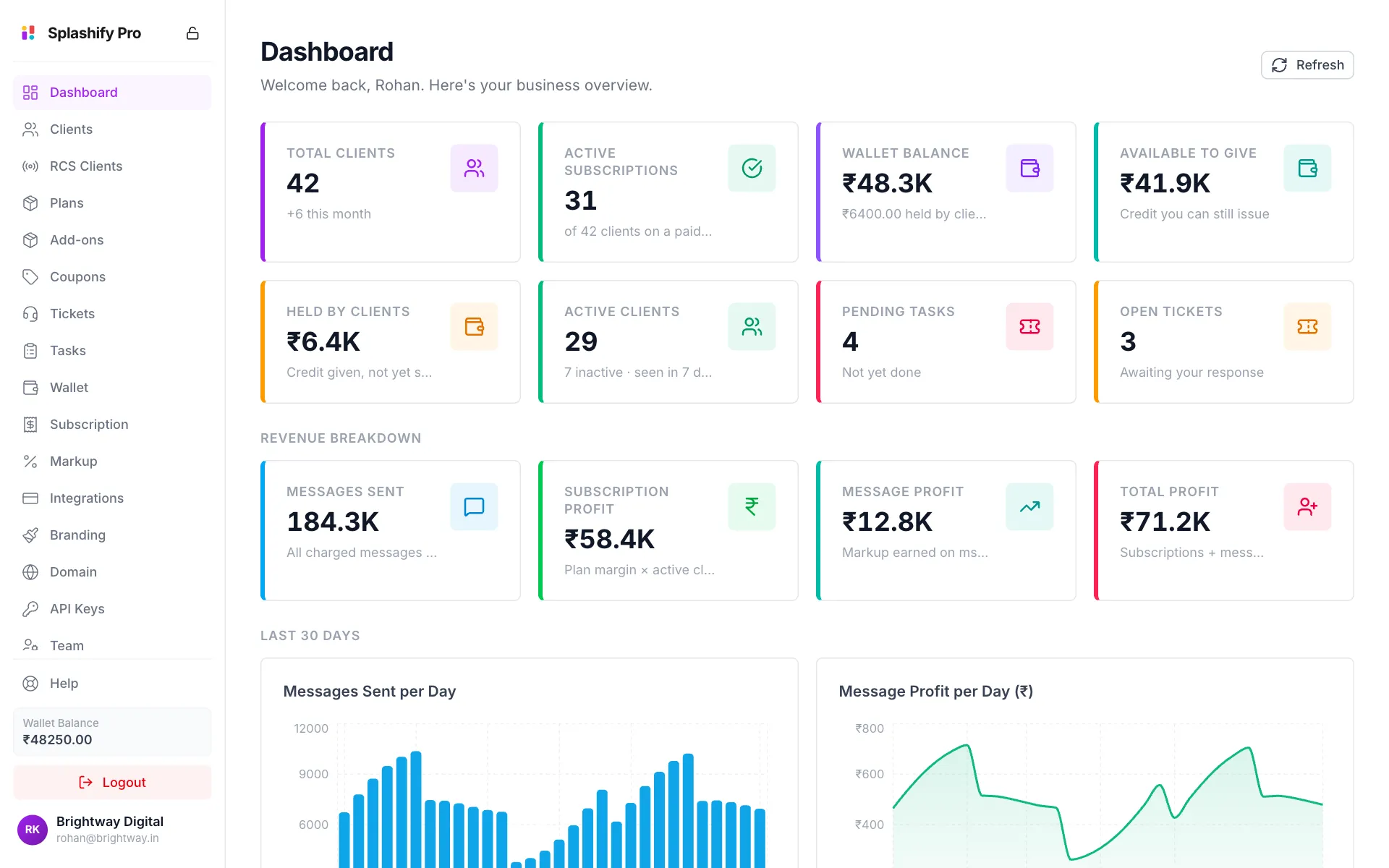Click the Pending Tasks value 4
Image resolution: width=1389 pixels, height=868 pixels.
tap(850, 341)
